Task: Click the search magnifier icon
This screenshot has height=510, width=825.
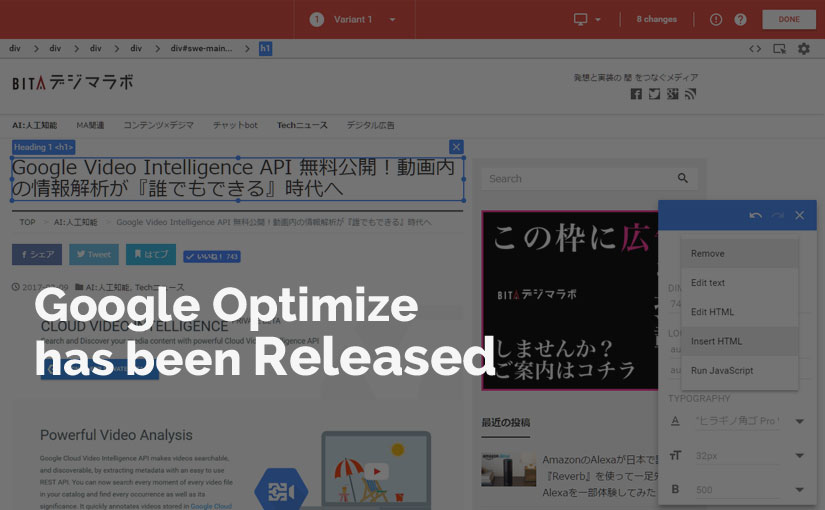Action: (x=682, y=178)
